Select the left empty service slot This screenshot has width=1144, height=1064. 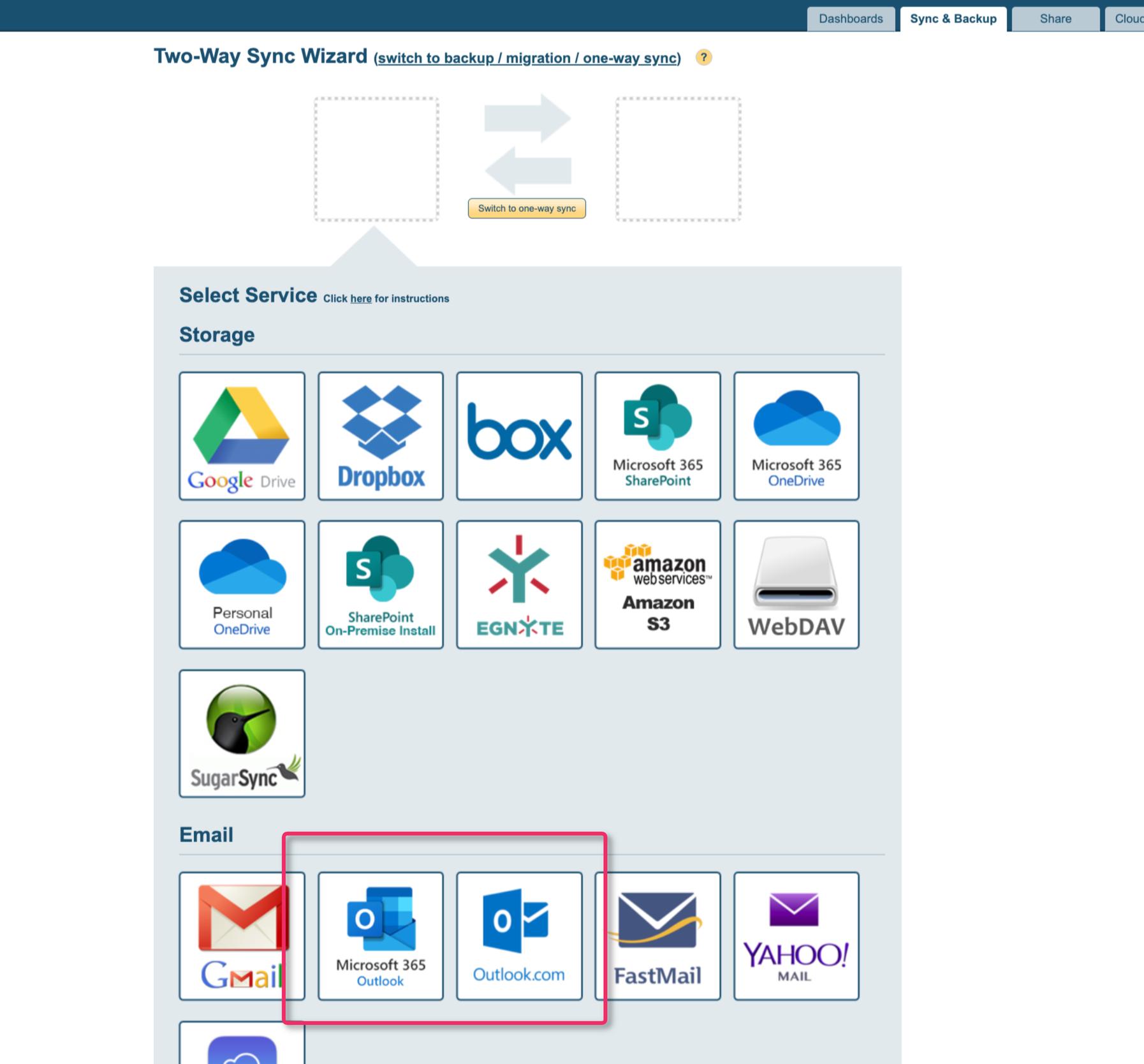click(376, 159)
